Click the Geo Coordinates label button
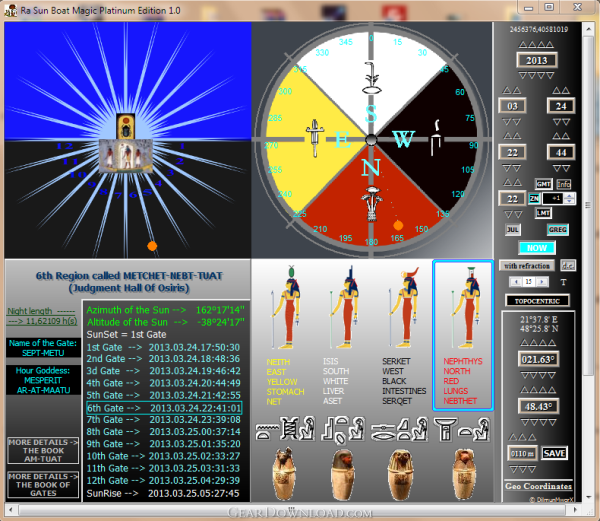Screen dimensions: 600x521 pos(538,486)
